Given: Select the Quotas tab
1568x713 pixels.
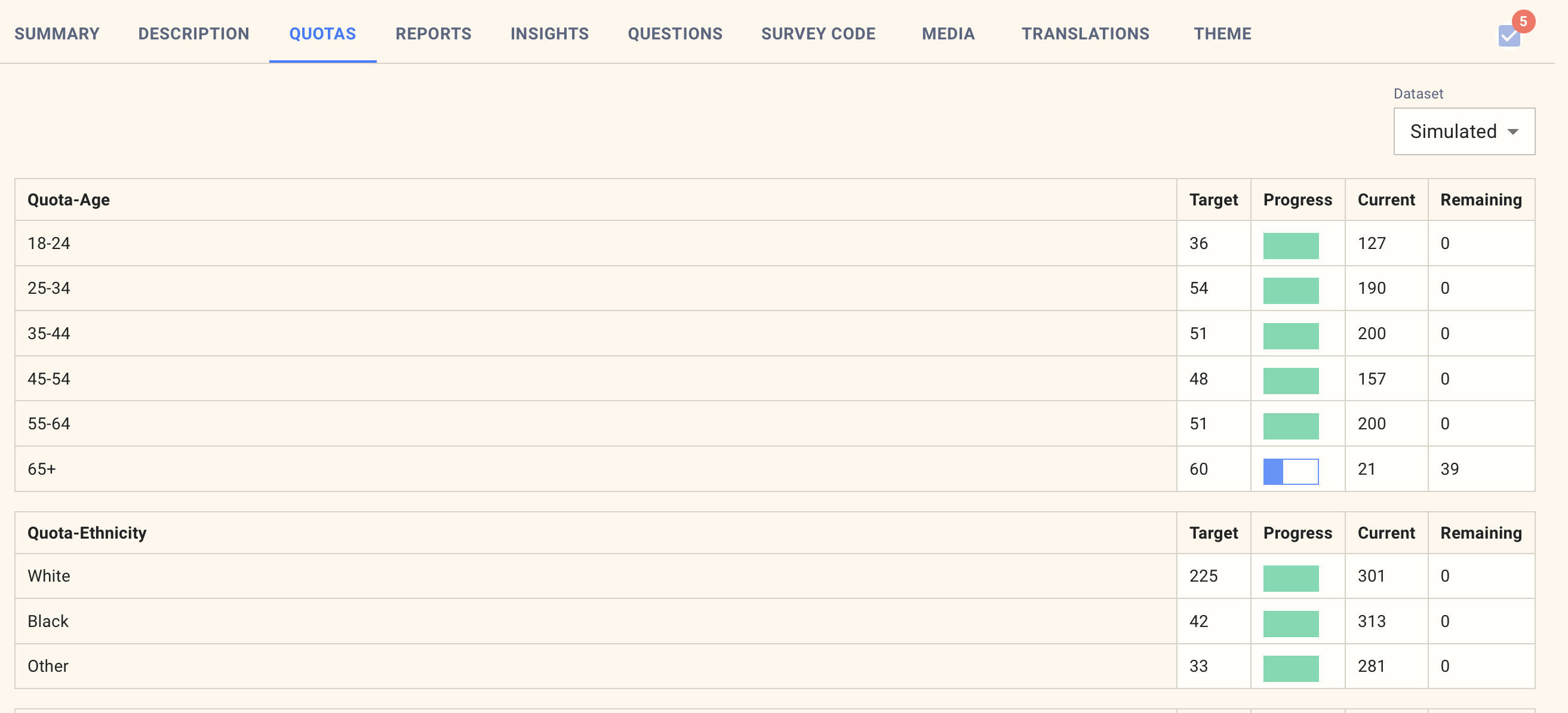Looking at the screenshot, I should (x=322, y=33).
